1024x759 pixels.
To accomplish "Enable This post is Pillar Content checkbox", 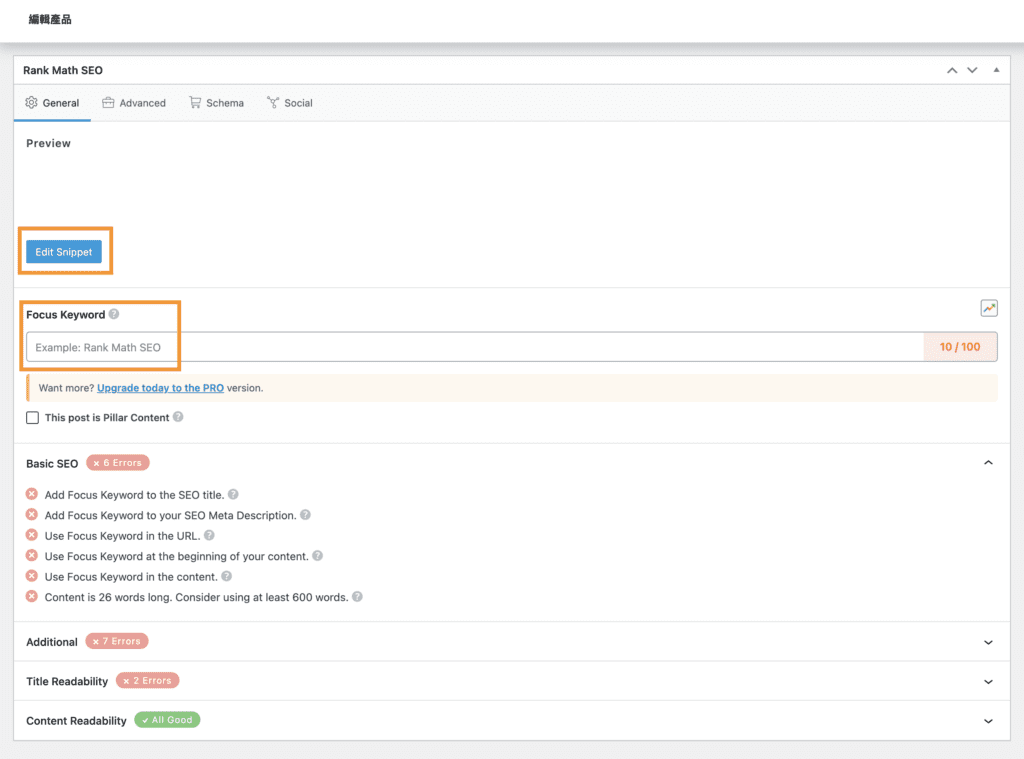I will point(33,418).
